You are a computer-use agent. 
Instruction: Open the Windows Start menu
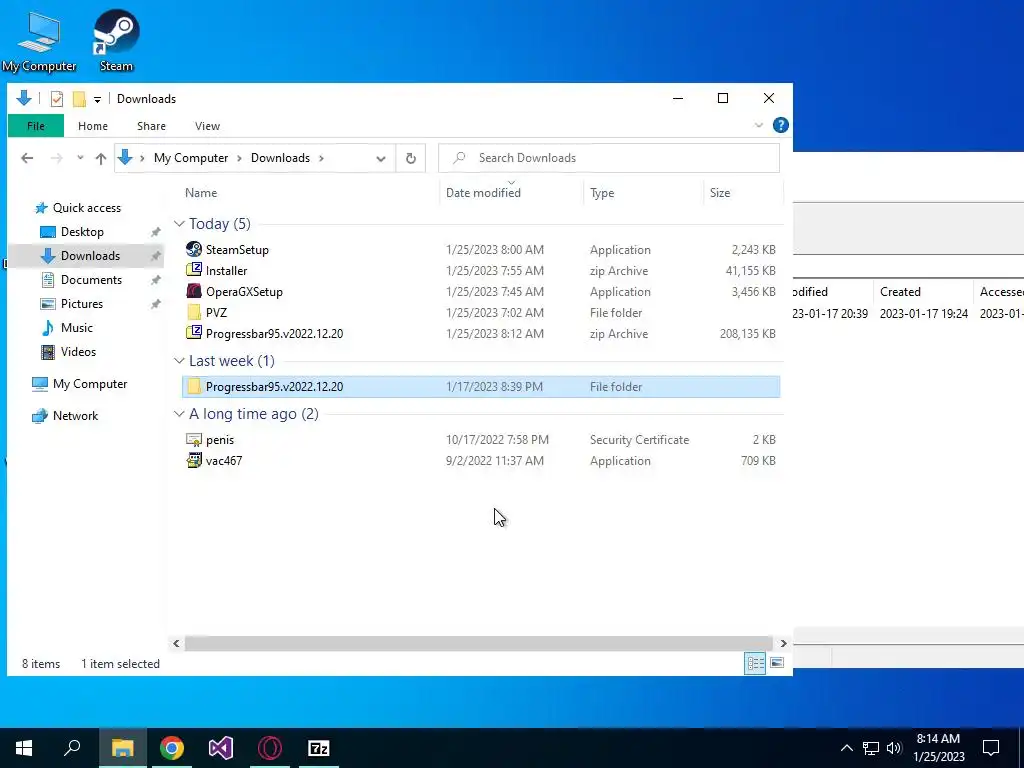click(24, 748)
